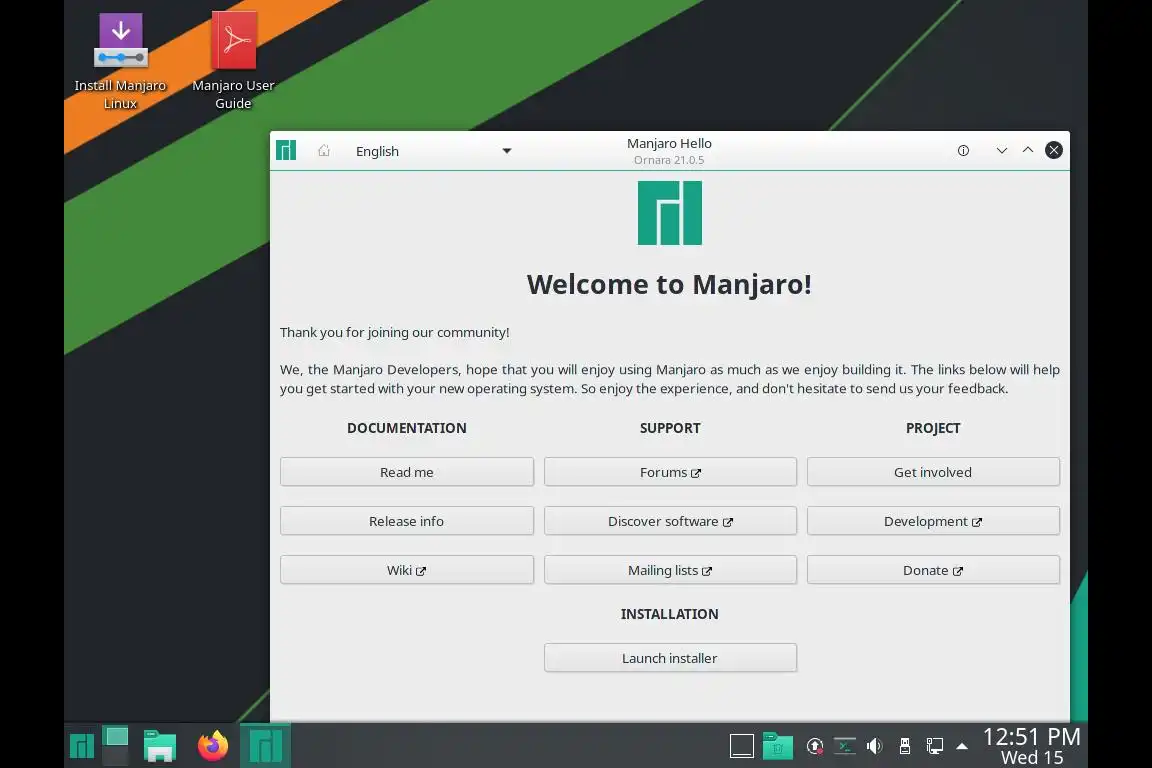The height and width of the screenshot is (768, 1152).
Task: Click the Get involved button
Action: click(933, 472)
